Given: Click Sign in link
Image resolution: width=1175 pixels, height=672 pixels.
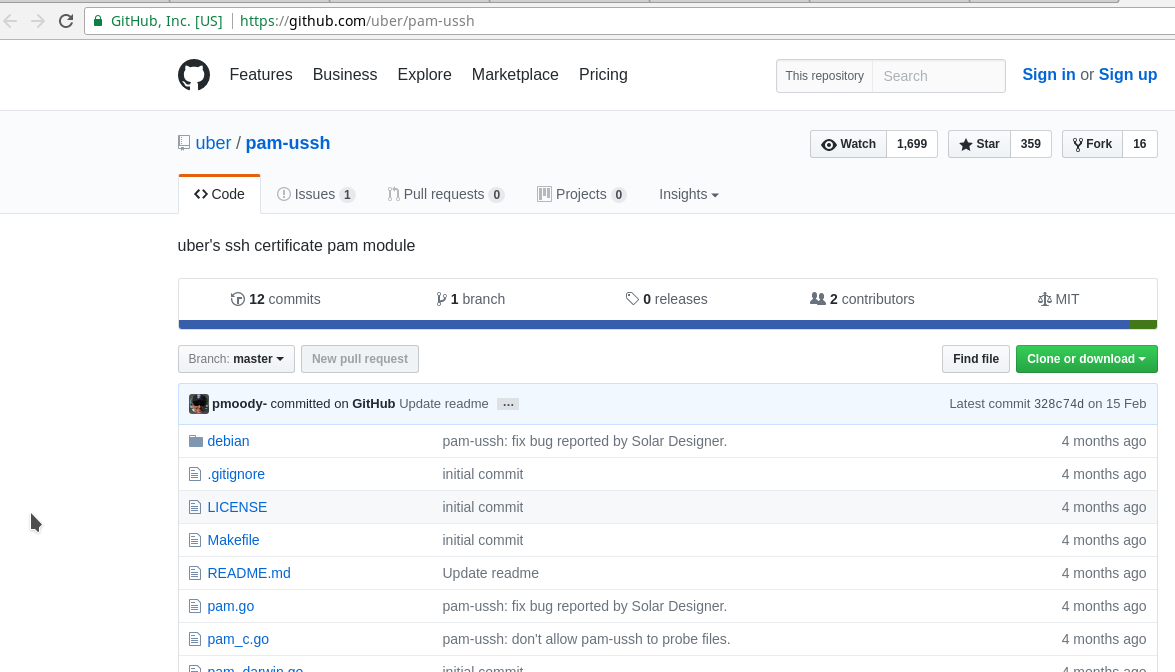Looking at the screenshot, I should (x=1048, y=75).
